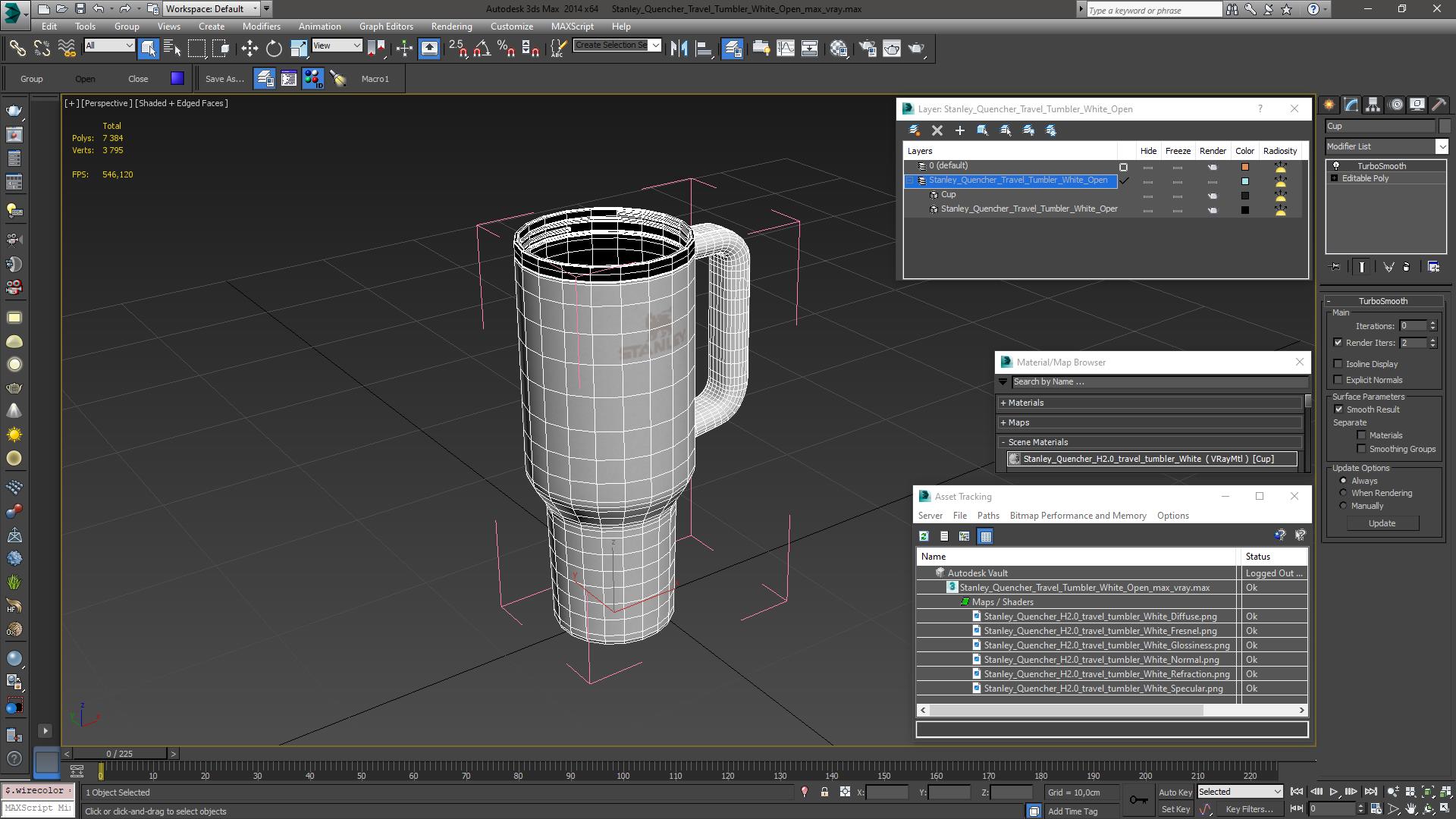Open the Render Setup dialog
1456x819 pixels.
868,49
